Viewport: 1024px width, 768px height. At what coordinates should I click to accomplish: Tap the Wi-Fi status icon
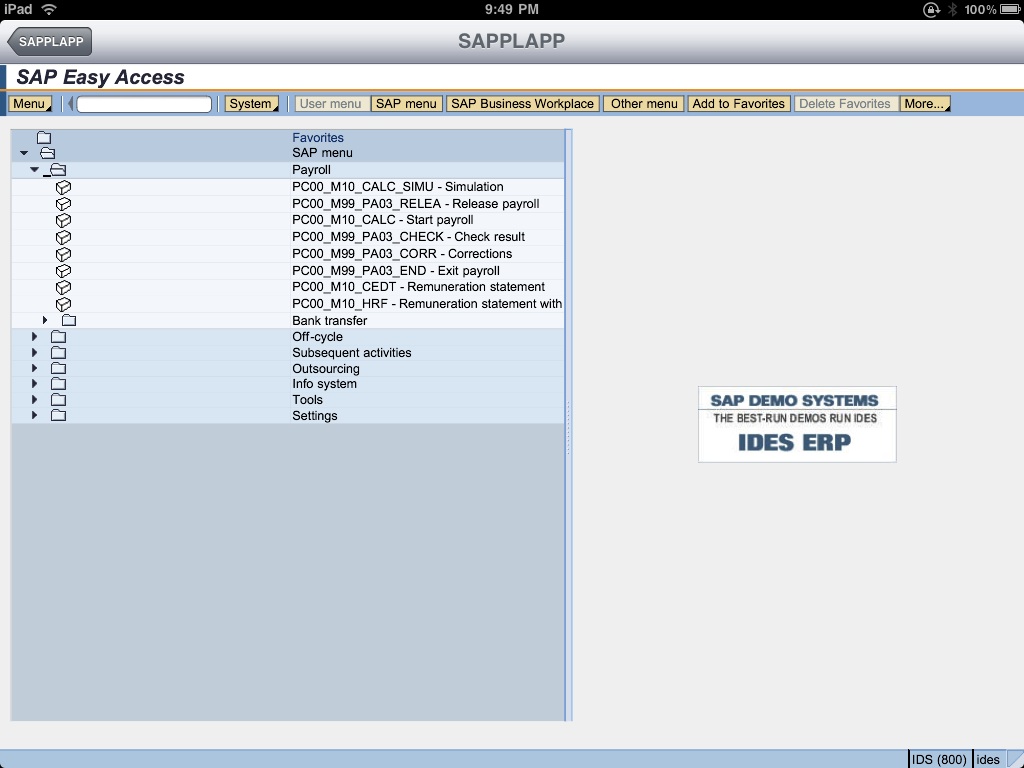click(49, 9)
